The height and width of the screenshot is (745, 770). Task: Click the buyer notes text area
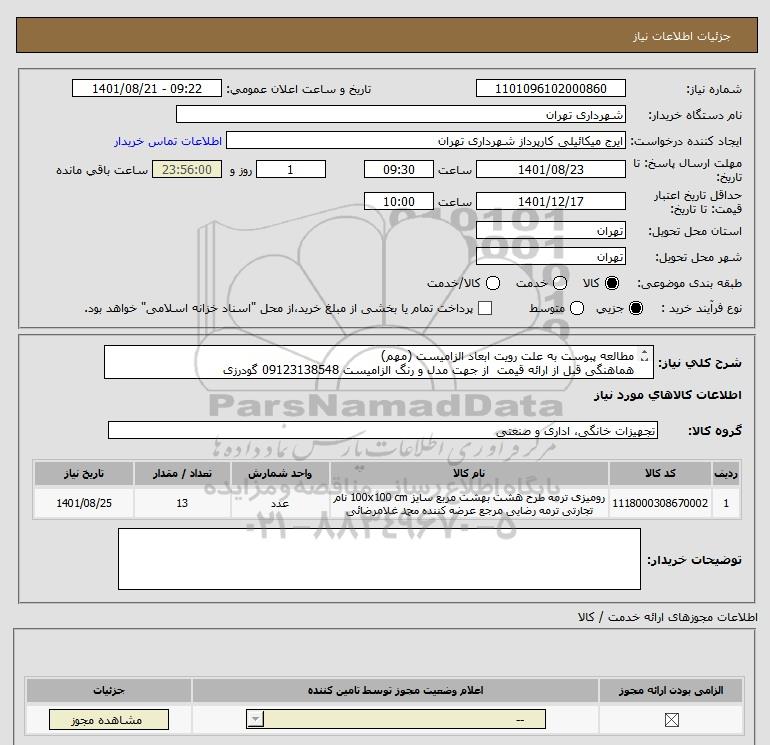[379, 559]
